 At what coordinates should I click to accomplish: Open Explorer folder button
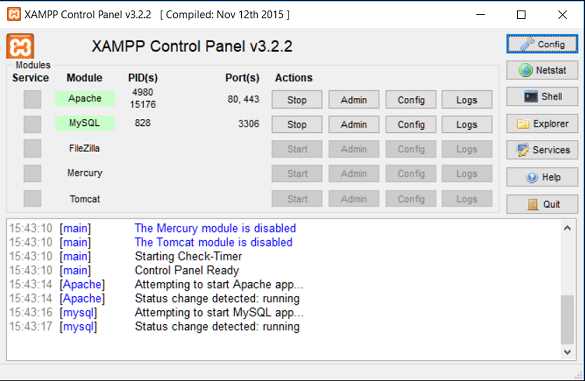[542, 124]
